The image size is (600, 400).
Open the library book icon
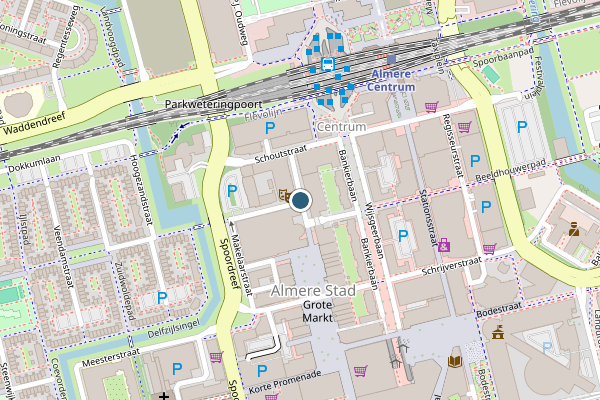tap(455, 361)
